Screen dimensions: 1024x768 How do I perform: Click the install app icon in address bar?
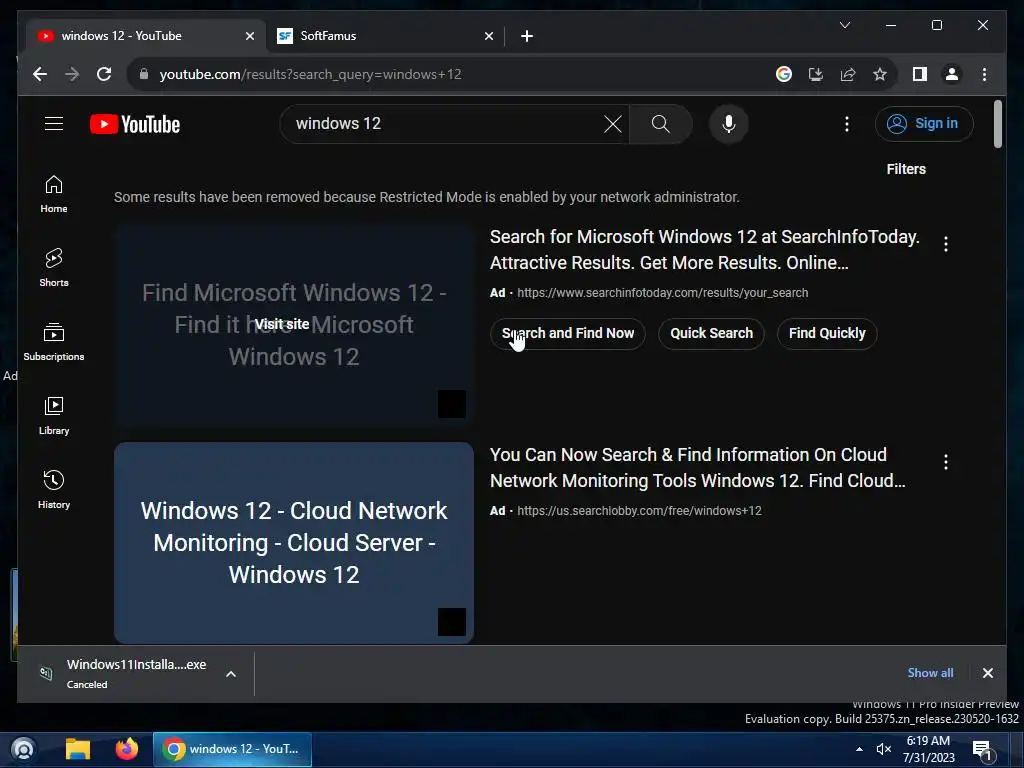coord(816,74)
